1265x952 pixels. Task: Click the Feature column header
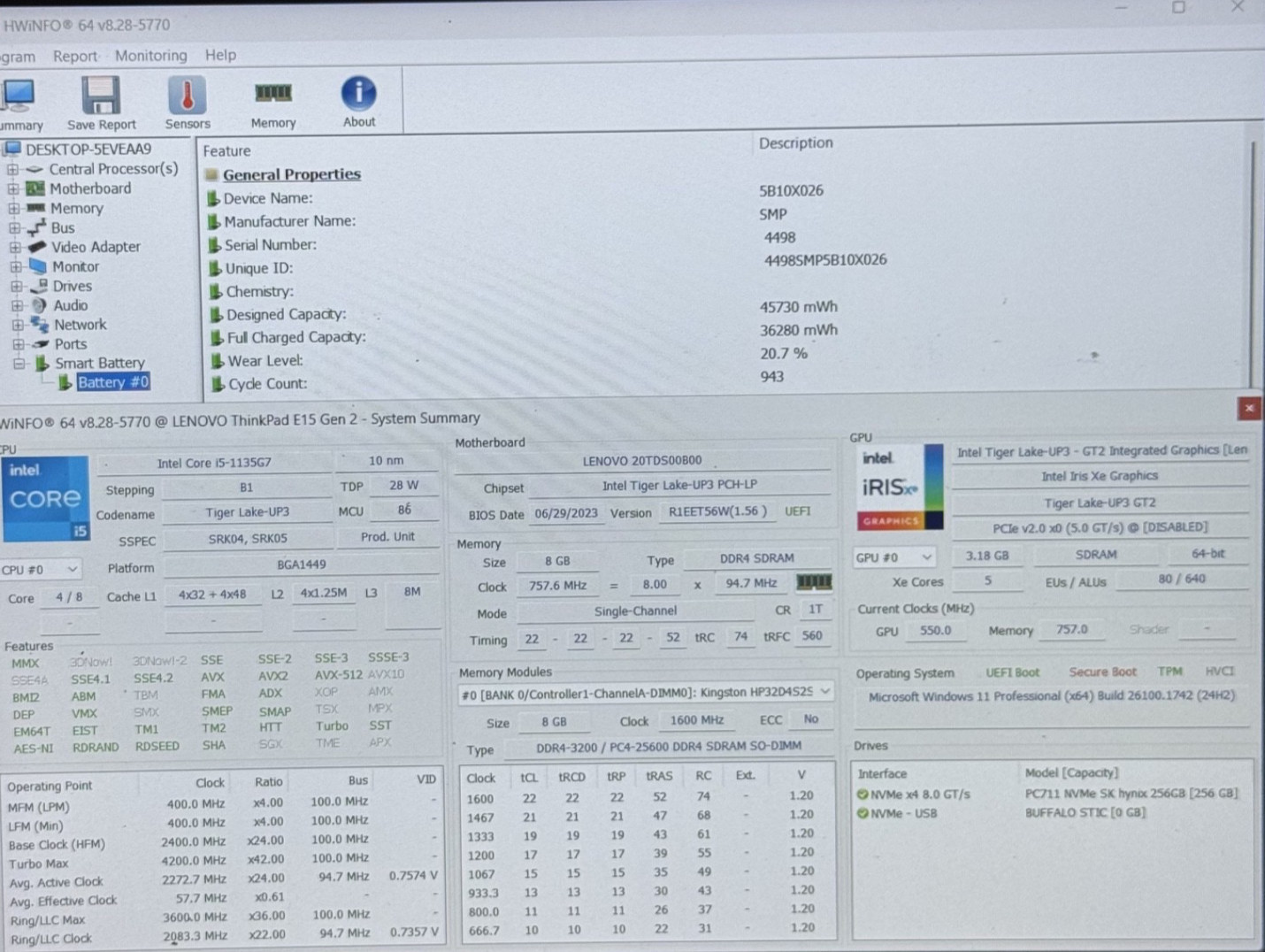[x=227, y=150]
